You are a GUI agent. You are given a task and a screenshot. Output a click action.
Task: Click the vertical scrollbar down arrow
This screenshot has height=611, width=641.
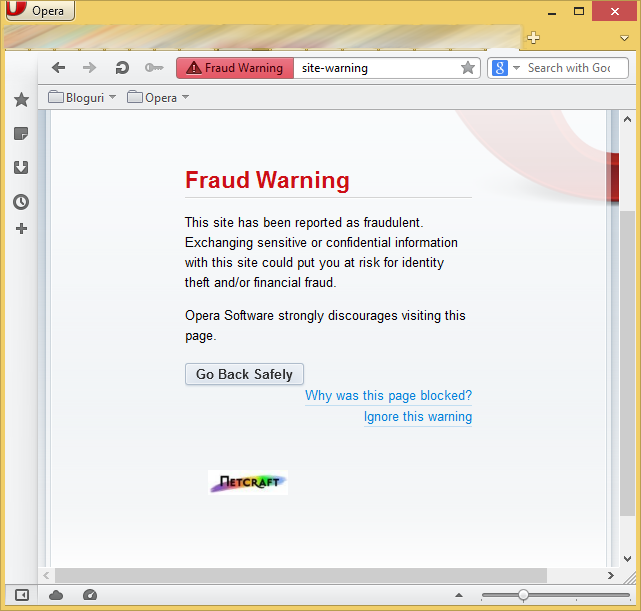point(628,558)
